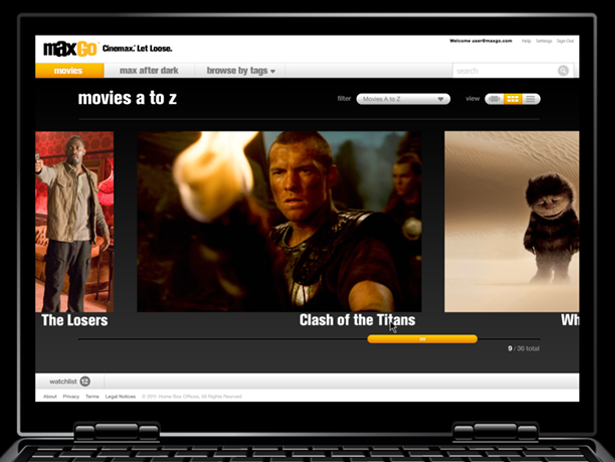Open the max after dark tab

148,71
